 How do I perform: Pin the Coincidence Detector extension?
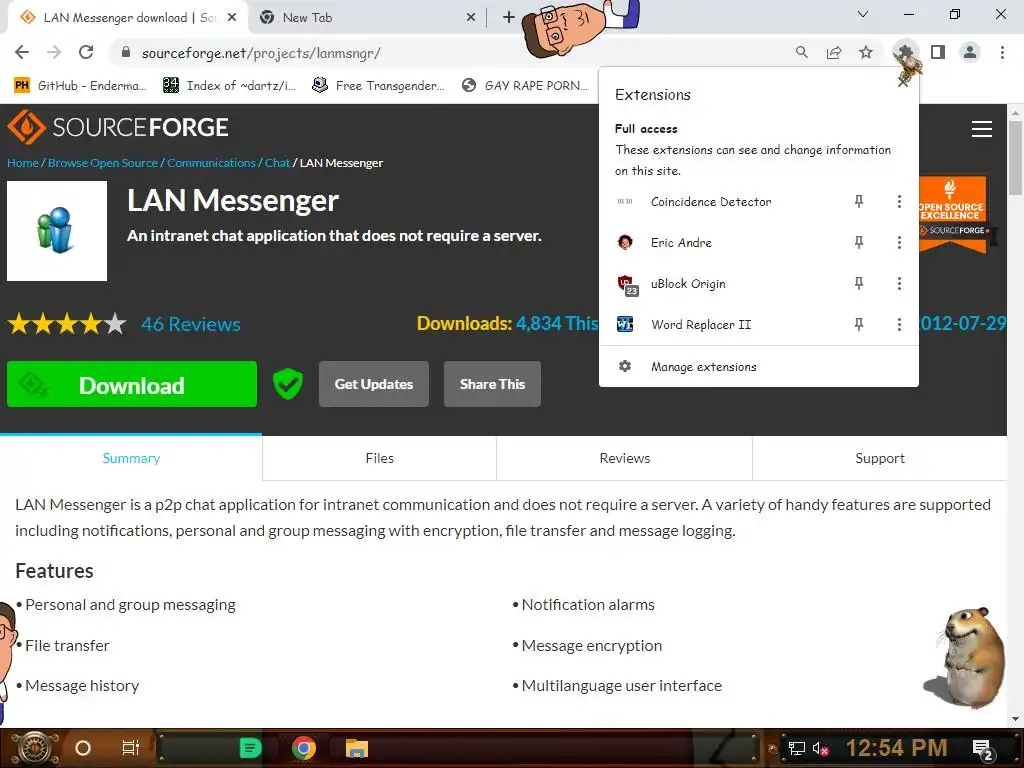(x=859, y=202)
